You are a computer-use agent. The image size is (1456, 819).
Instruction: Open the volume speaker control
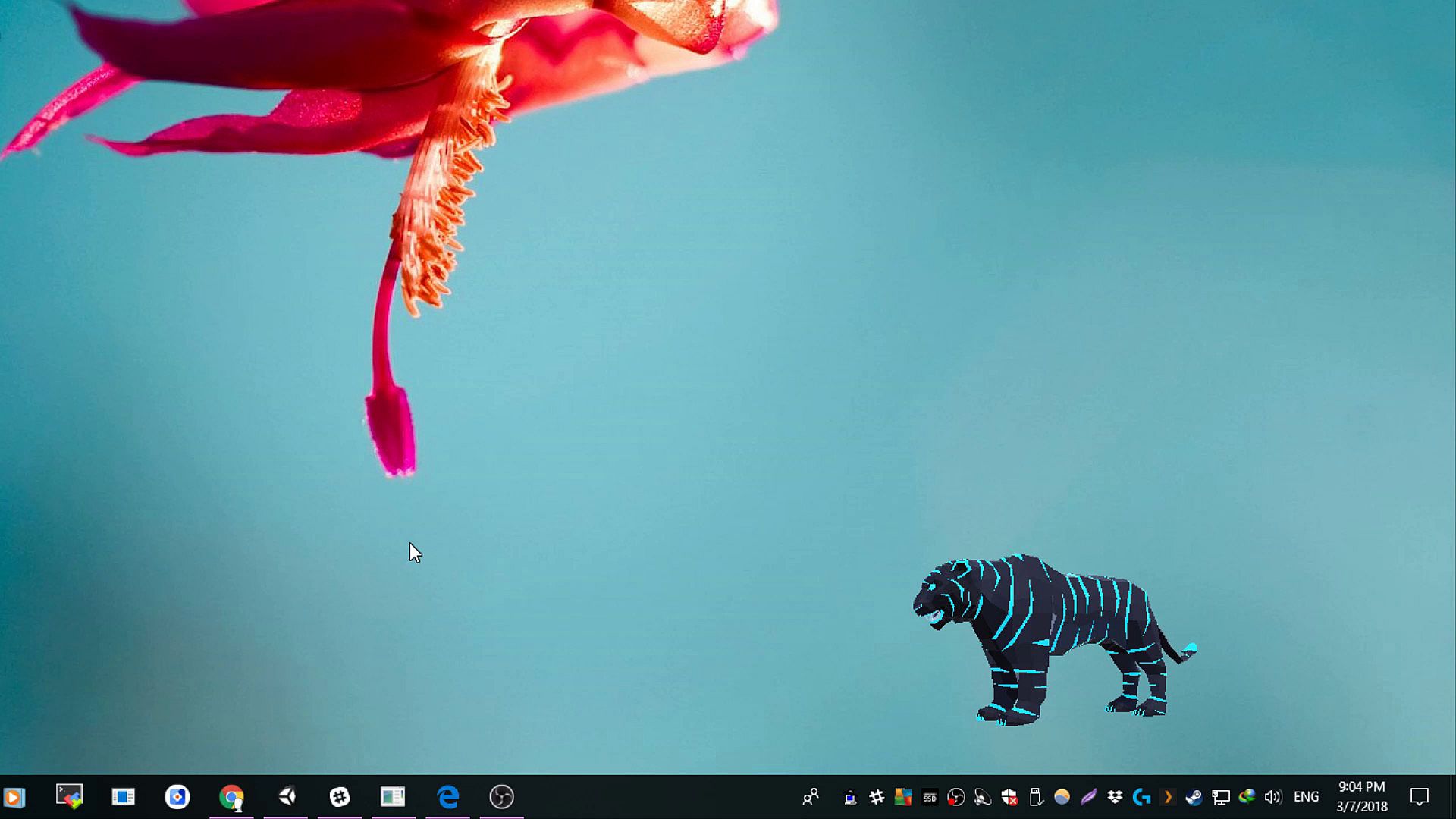coord(1273,797)
